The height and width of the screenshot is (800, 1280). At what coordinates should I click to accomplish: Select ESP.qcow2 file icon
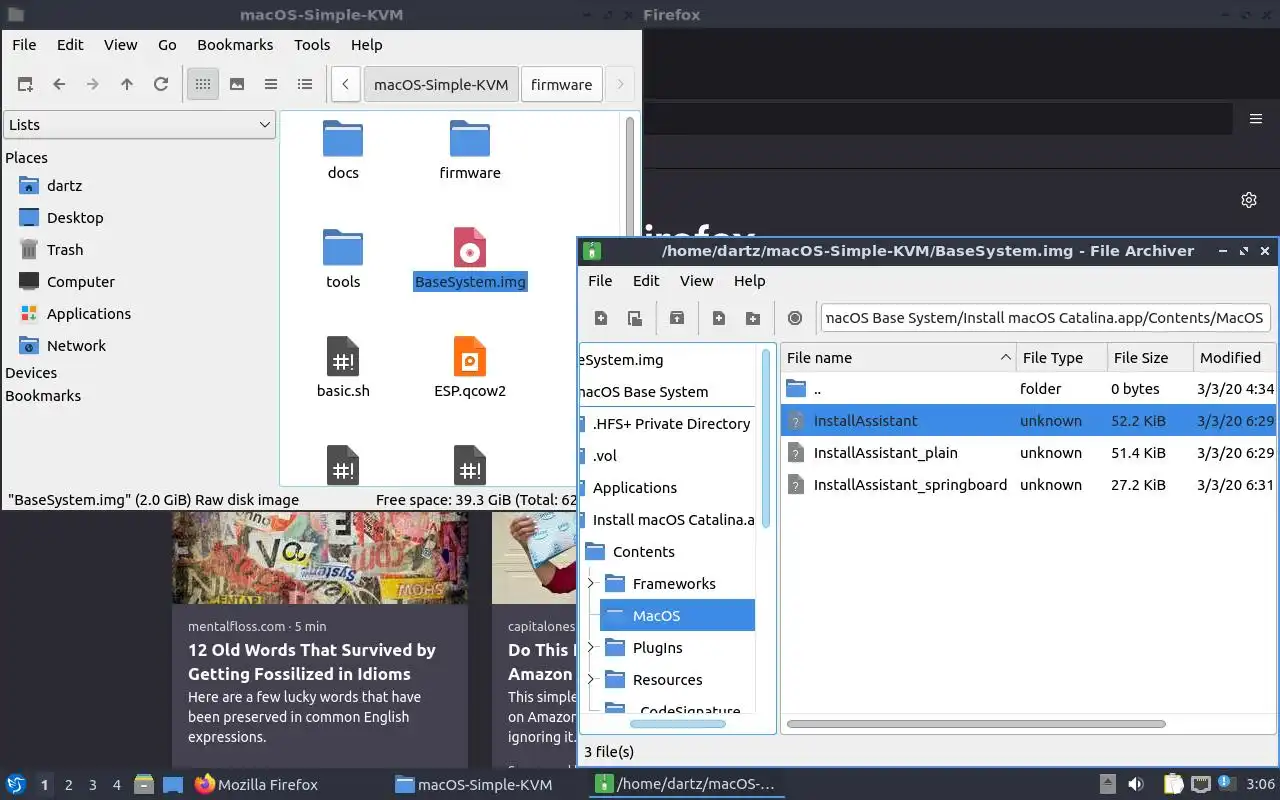coord(470,357)
